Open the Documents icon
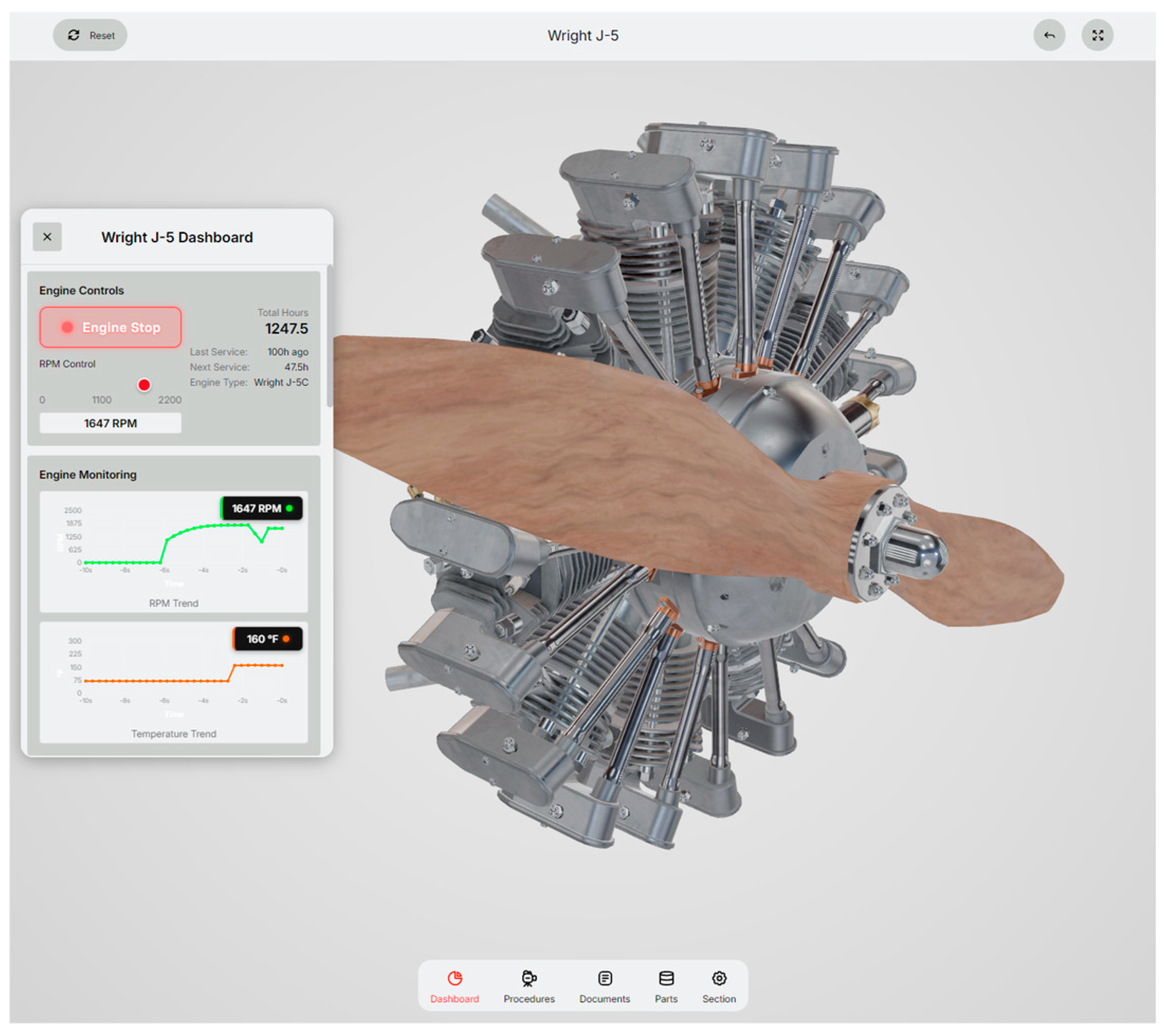This screenshot has width=1165, height=1036. [x=605, y=978]
